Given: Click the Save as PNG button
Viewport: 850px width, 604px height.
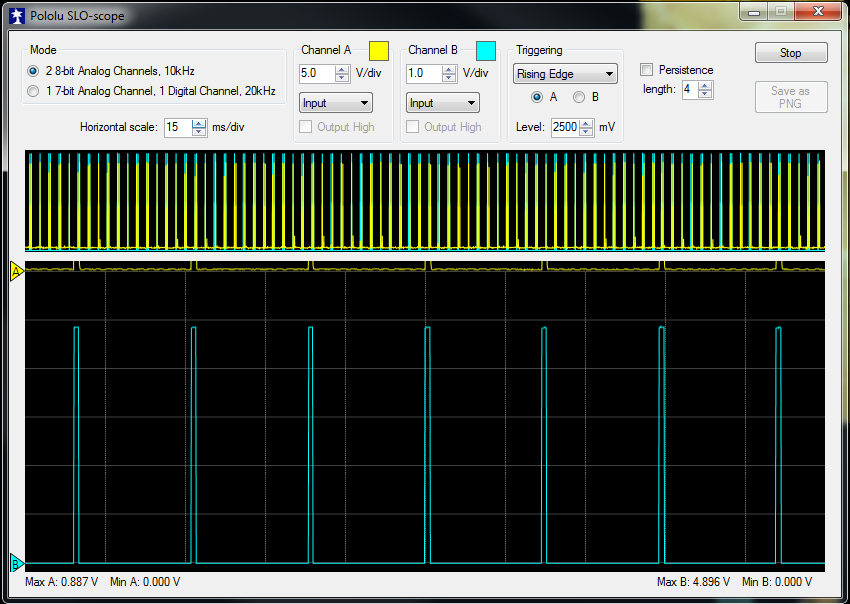Looking at the screenshot, I should coord(791,97).
